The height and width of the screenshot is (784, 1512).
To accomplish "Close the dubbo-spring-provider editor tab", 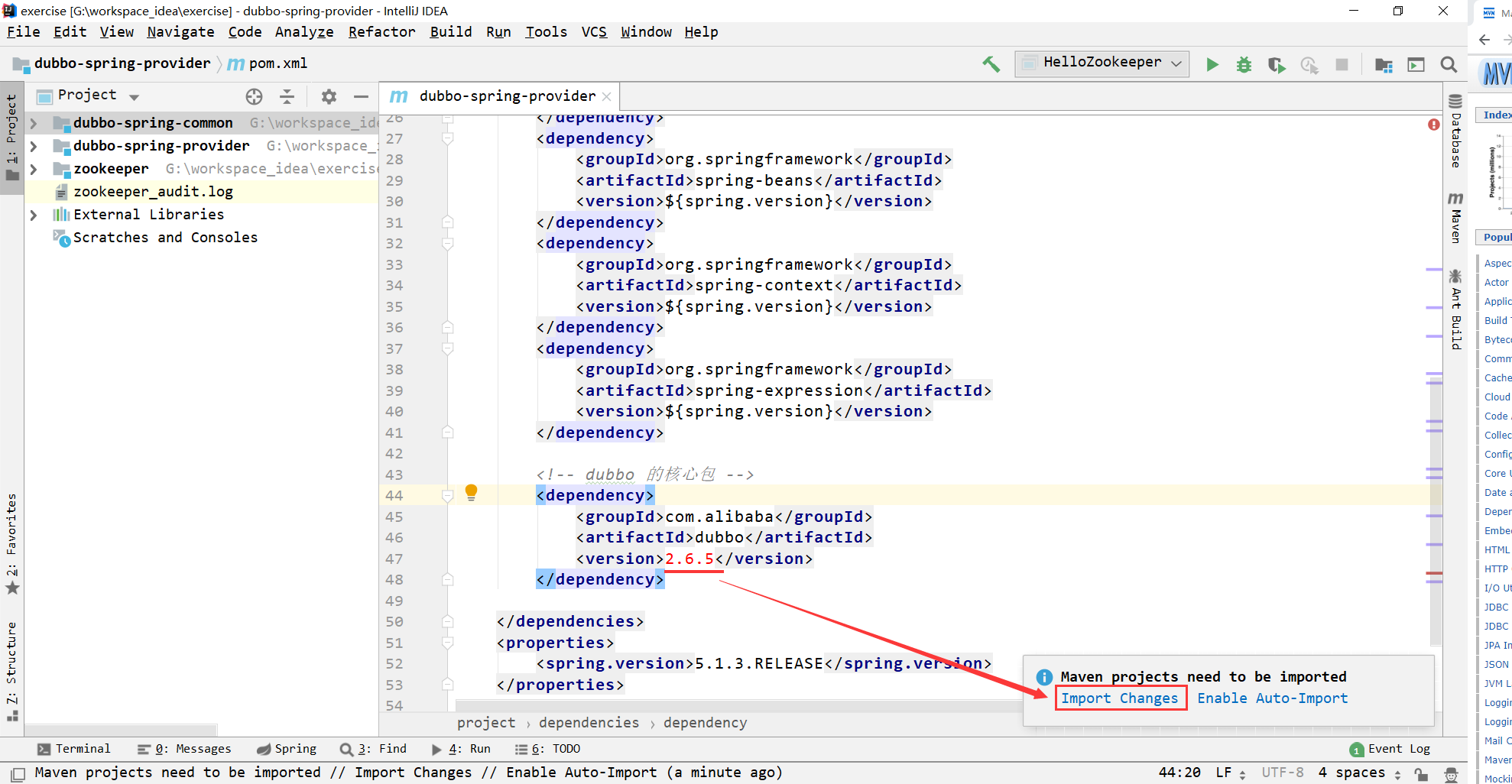I will pyautogui.click(x=606, y=96).
